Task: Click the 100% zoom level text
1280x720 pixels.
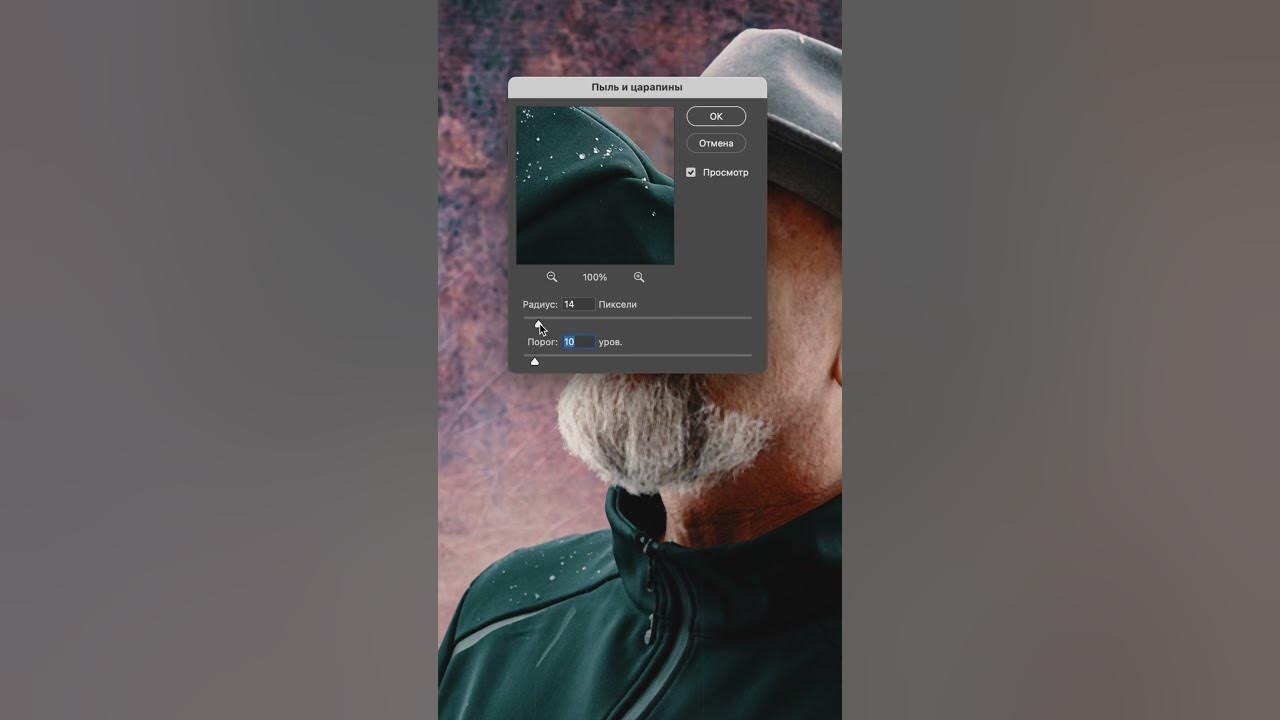Action: point(595,277)
